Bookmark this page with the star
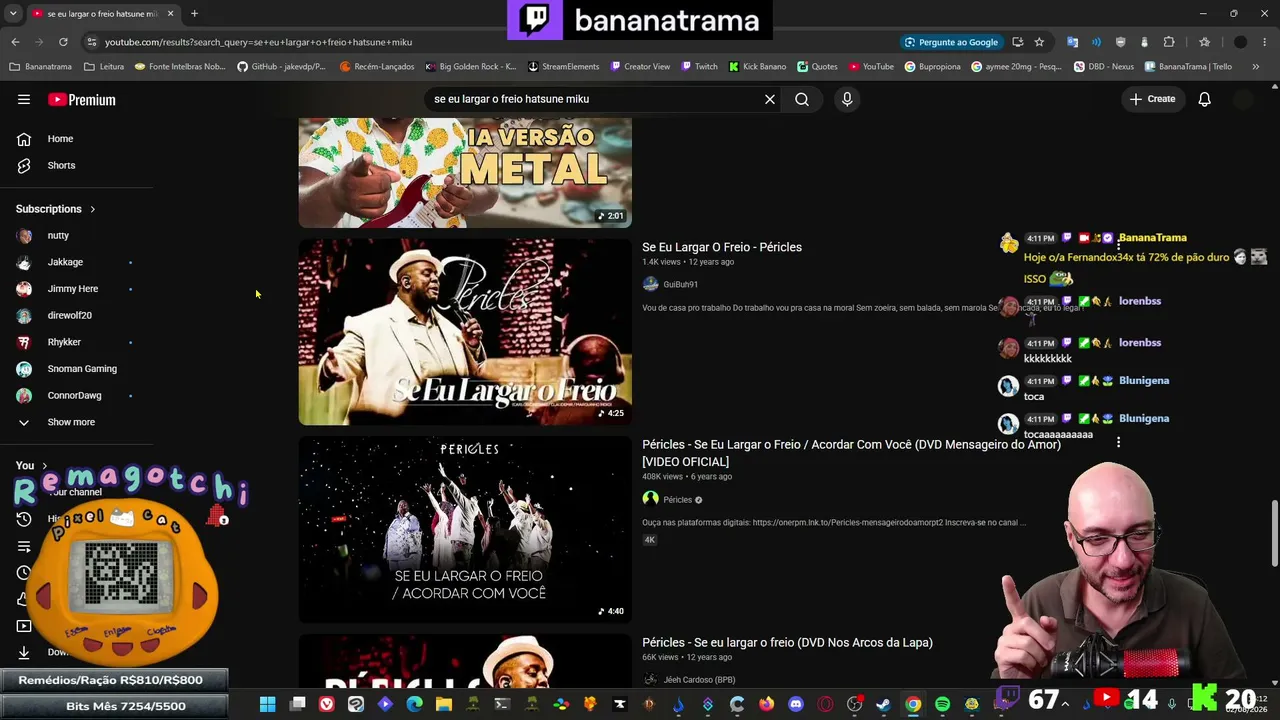 coord(1039,42)
